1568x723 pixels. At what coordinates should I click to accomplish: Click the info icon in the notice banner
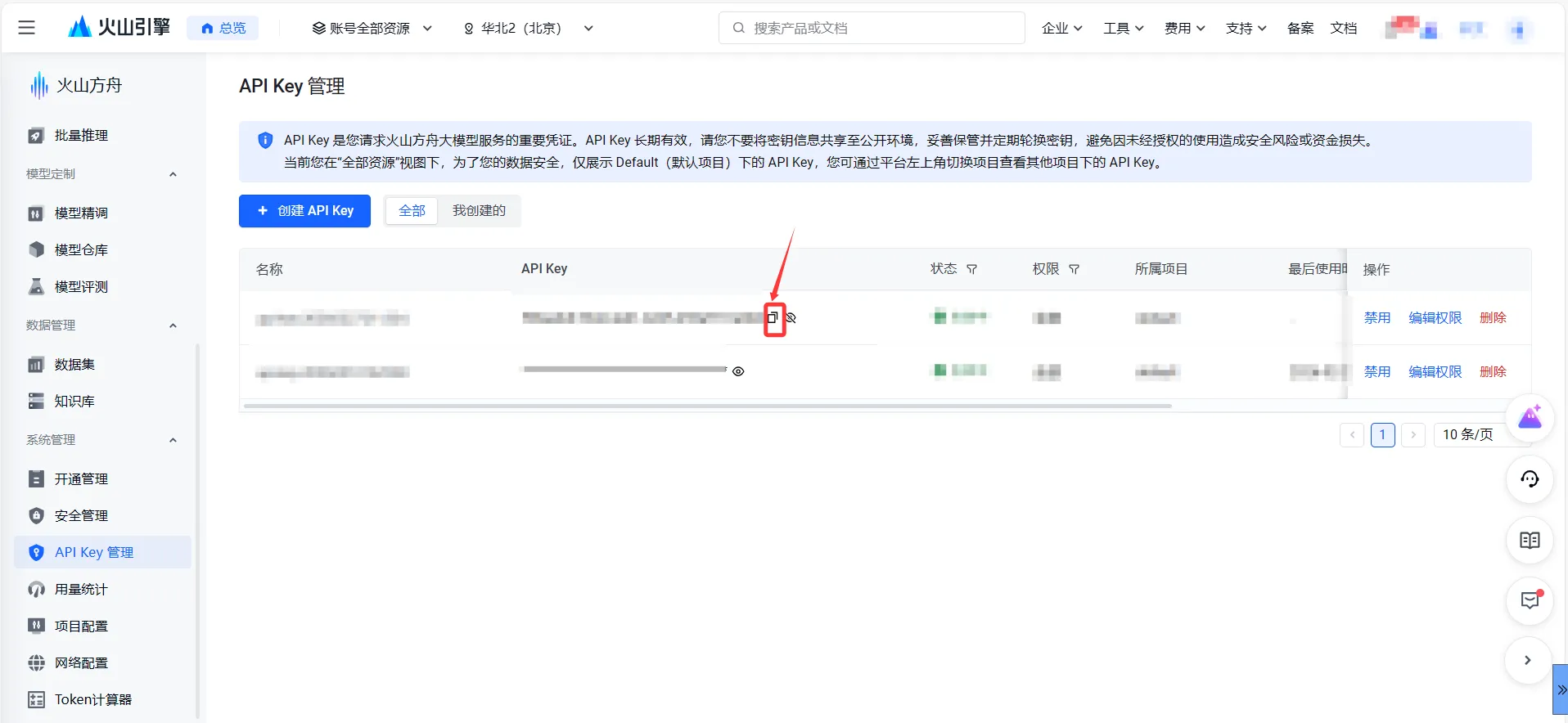click(x=265, y=141)
